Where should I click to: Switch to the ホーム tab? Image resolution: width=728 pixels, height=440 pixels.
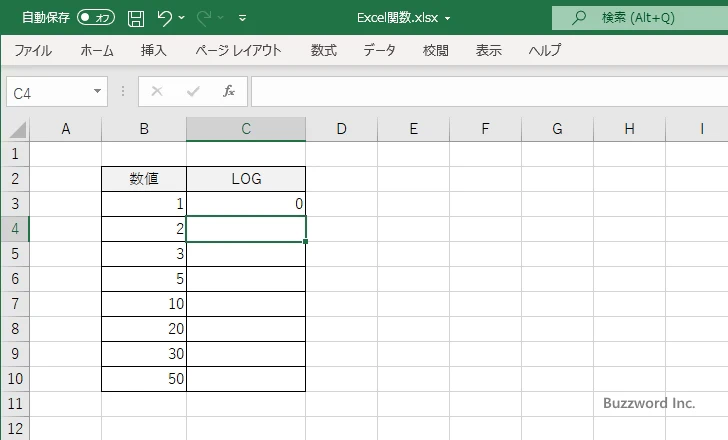pyautogui.click(x=97, y=50)
